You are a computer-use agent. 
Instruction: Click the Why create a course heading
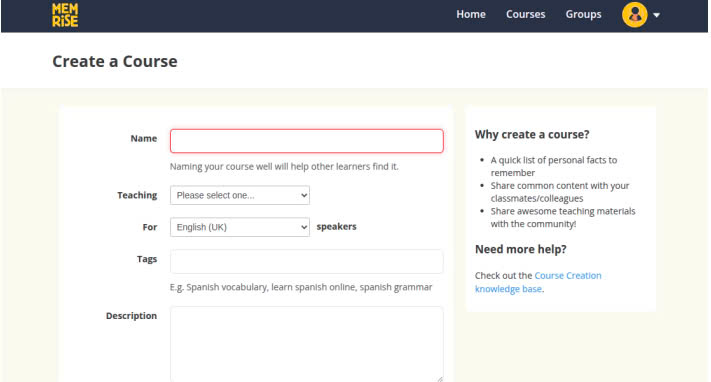(x=532, y=135)
